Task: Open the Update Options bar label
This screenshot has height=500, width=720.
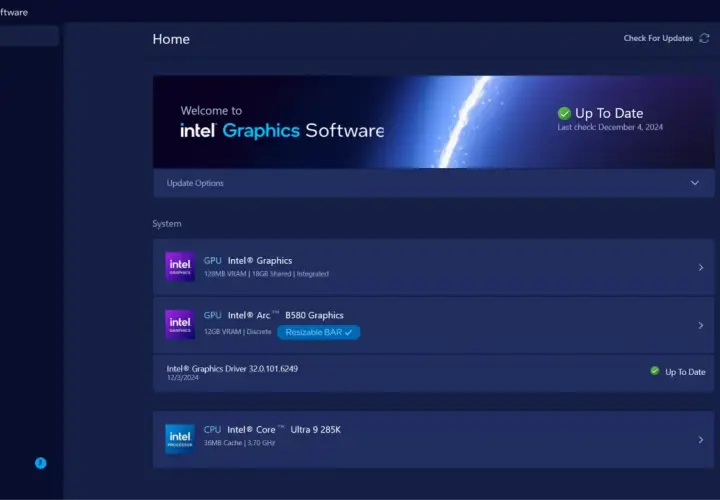Action: [x=195, y=183]
